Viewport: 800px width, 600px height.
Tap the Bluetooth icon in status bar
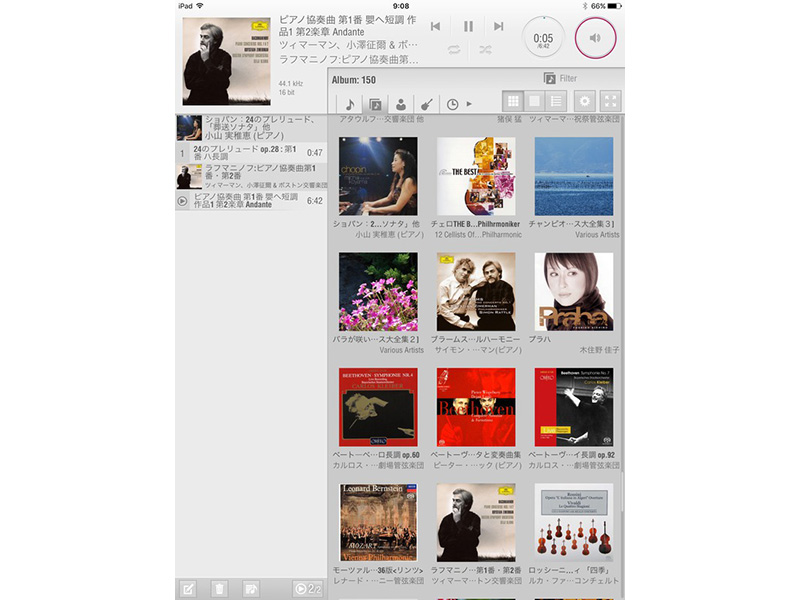585,6
